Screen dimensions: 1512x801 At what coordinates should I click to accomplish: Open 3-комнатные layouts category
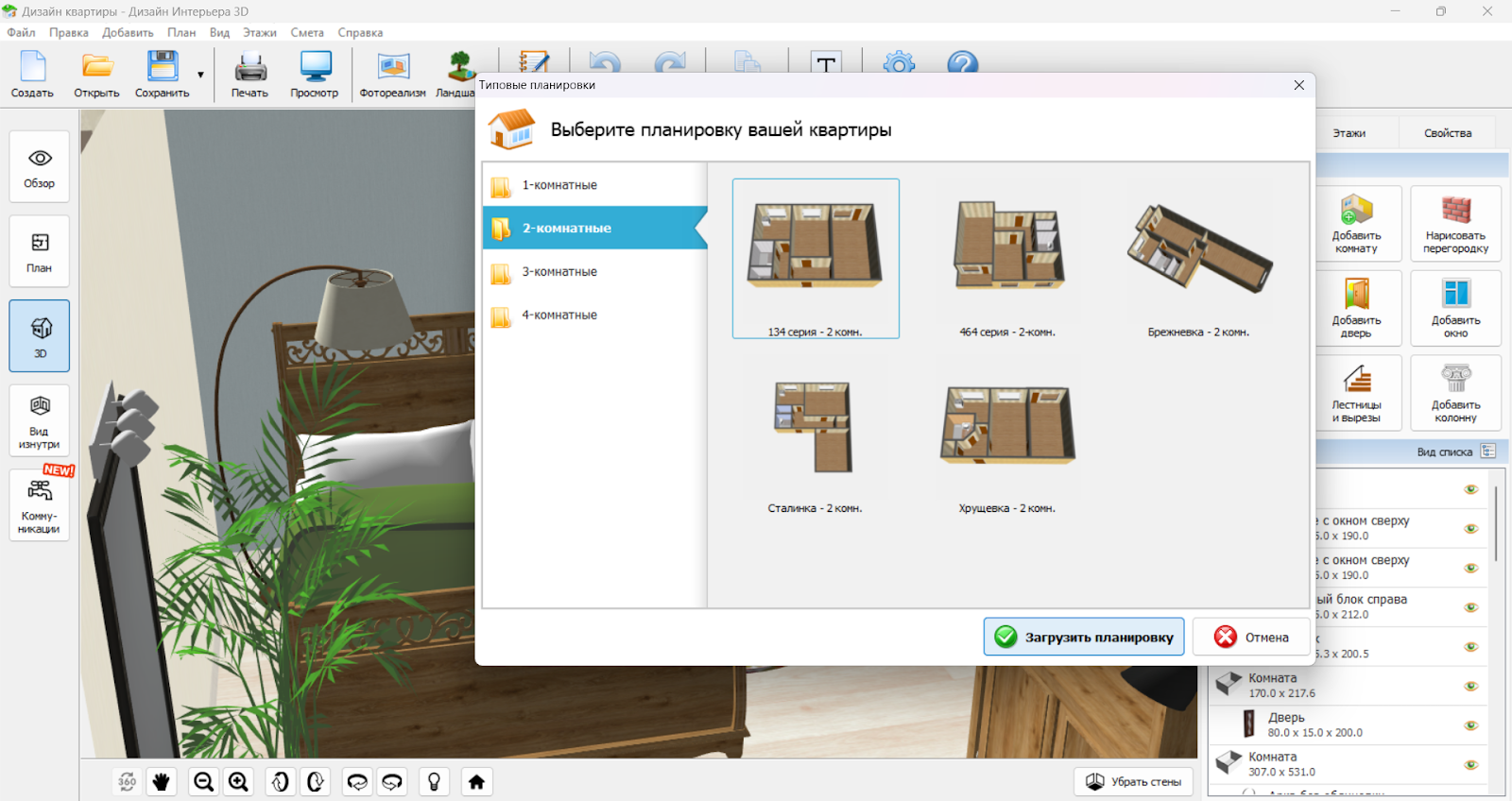coord(559,272)
